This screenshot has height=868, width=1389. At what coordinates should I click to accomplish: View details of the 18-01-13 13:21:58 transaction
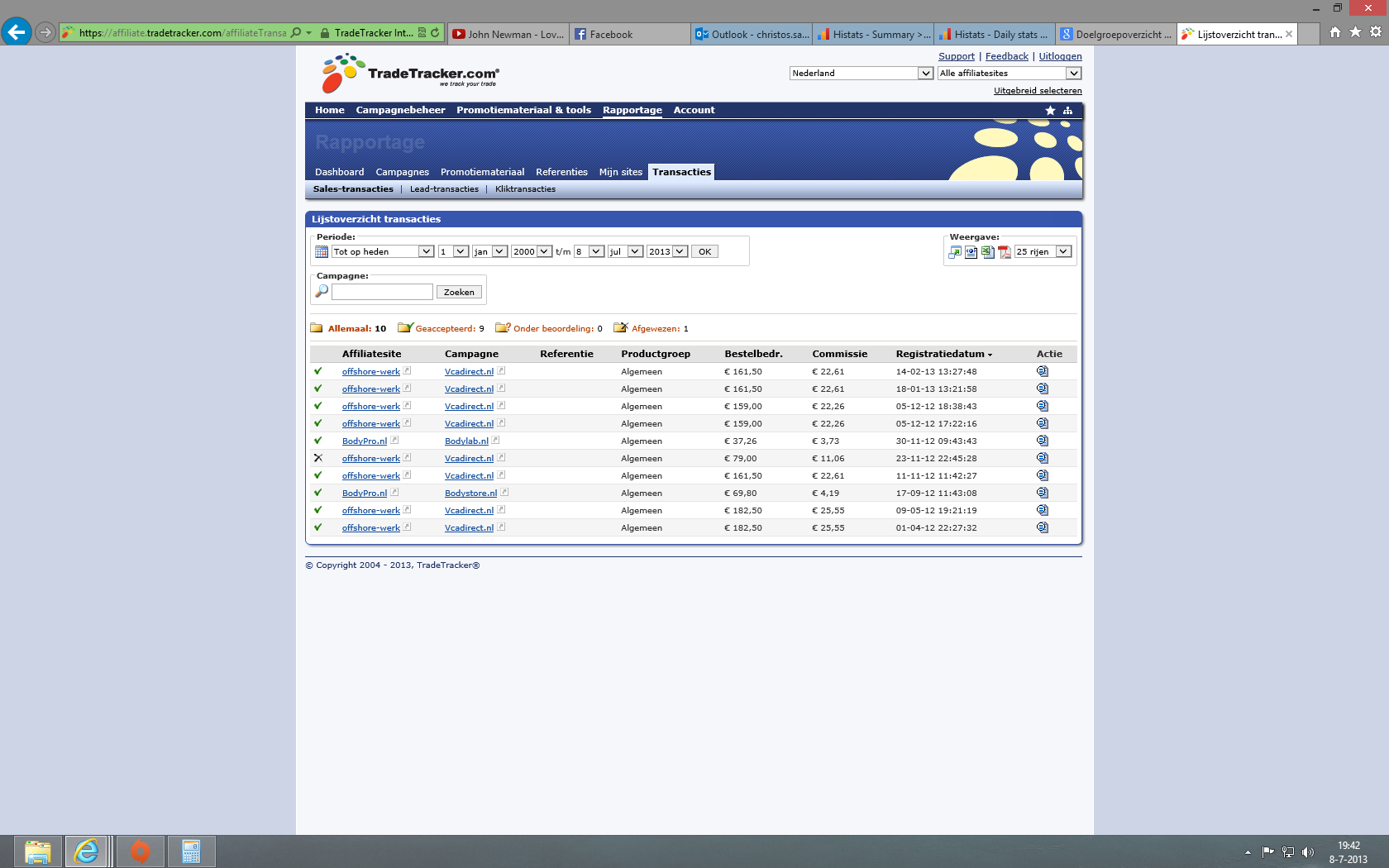1043,389
